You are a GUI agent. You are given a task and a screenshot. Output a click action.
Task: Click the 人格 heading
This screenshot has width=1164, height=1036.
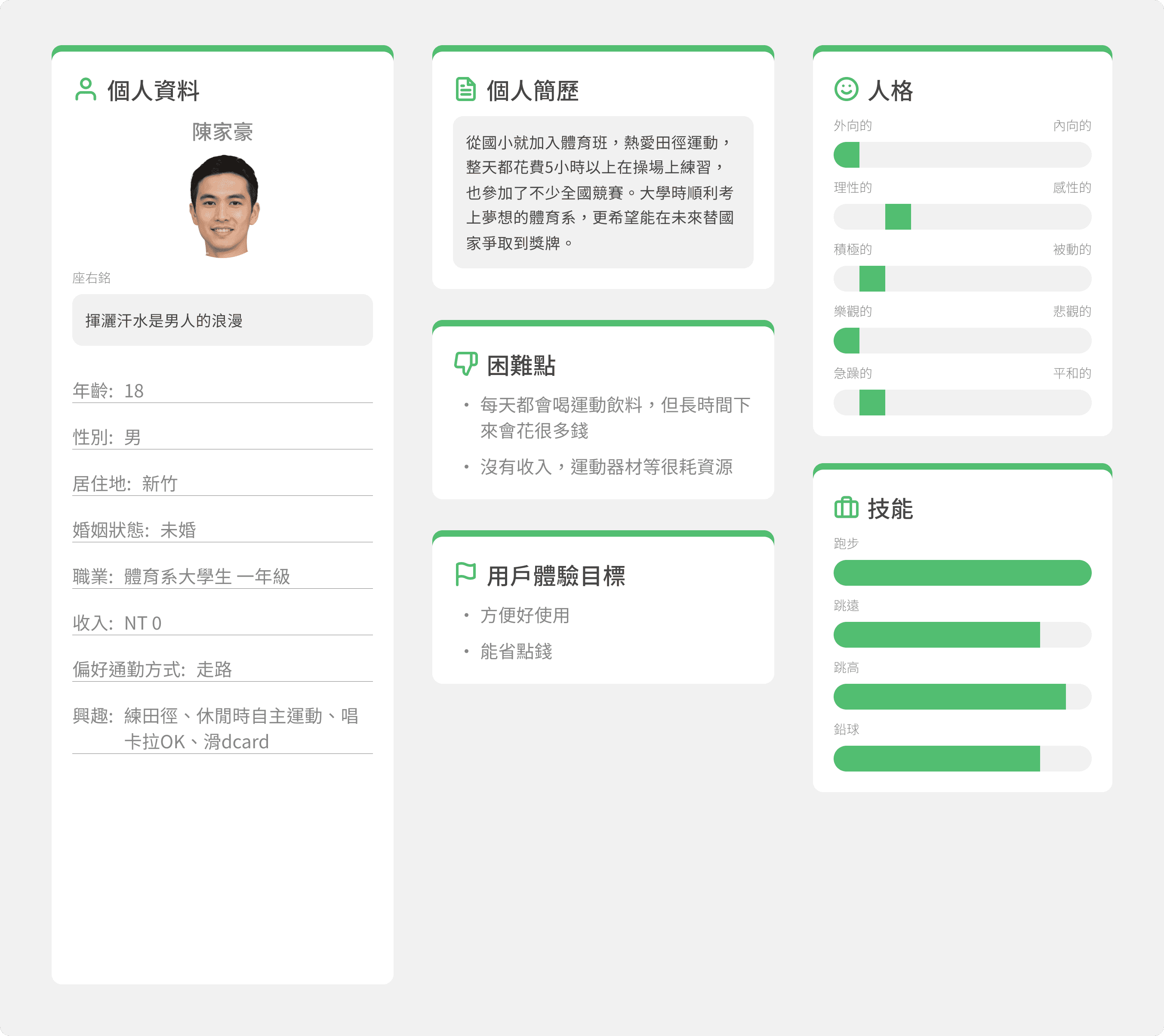(x=890, y=90)
